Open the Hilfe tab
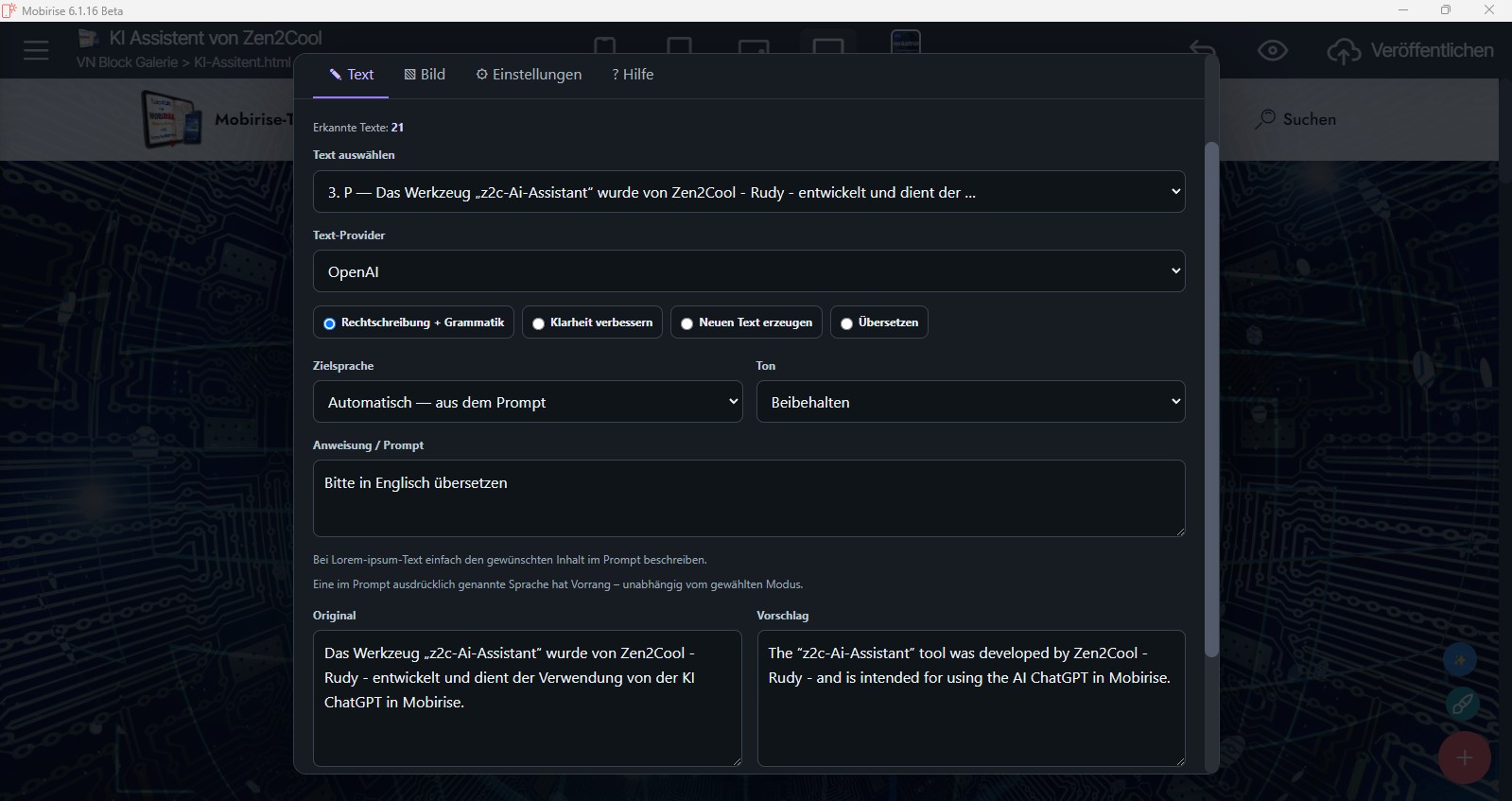This screenshot has width=1512, height=801. point(633,75)
